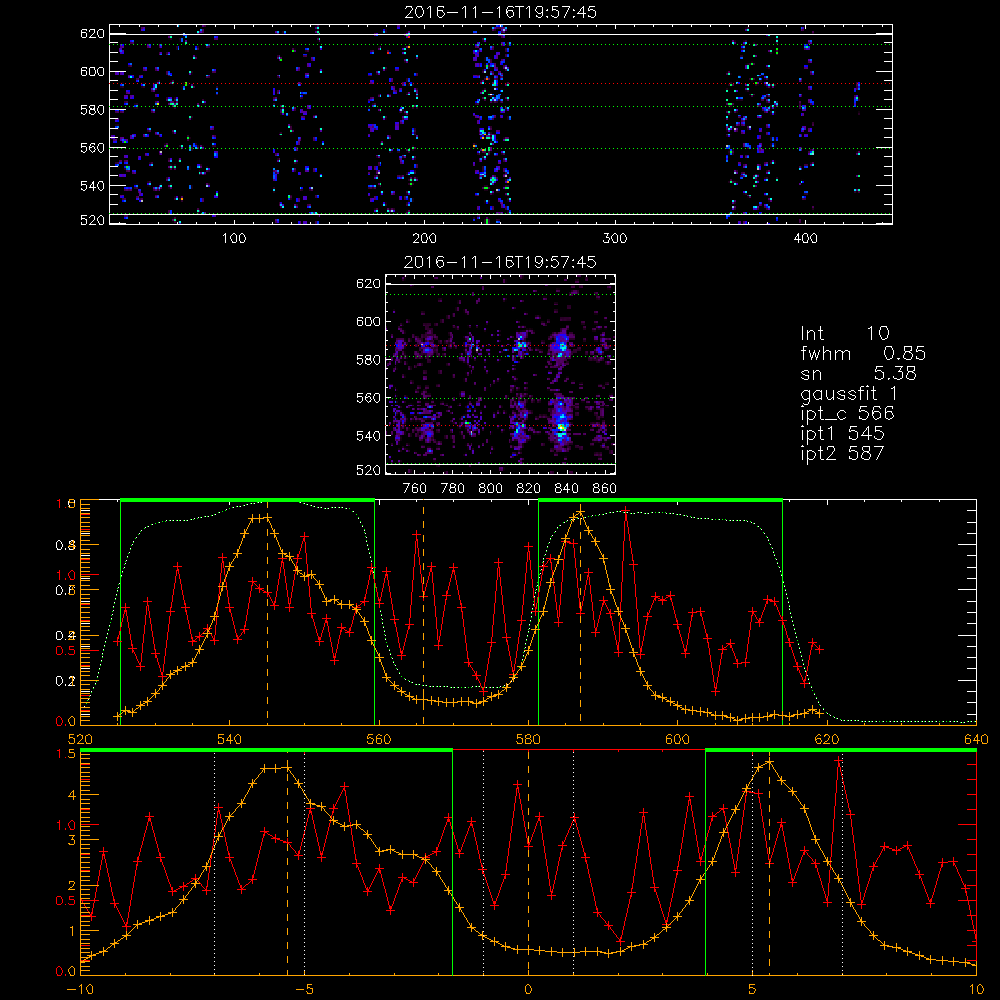Click the 0 tick label on the bottom x-axis
Viewport: 1000px width, 1000px height.
pos(528,990)
